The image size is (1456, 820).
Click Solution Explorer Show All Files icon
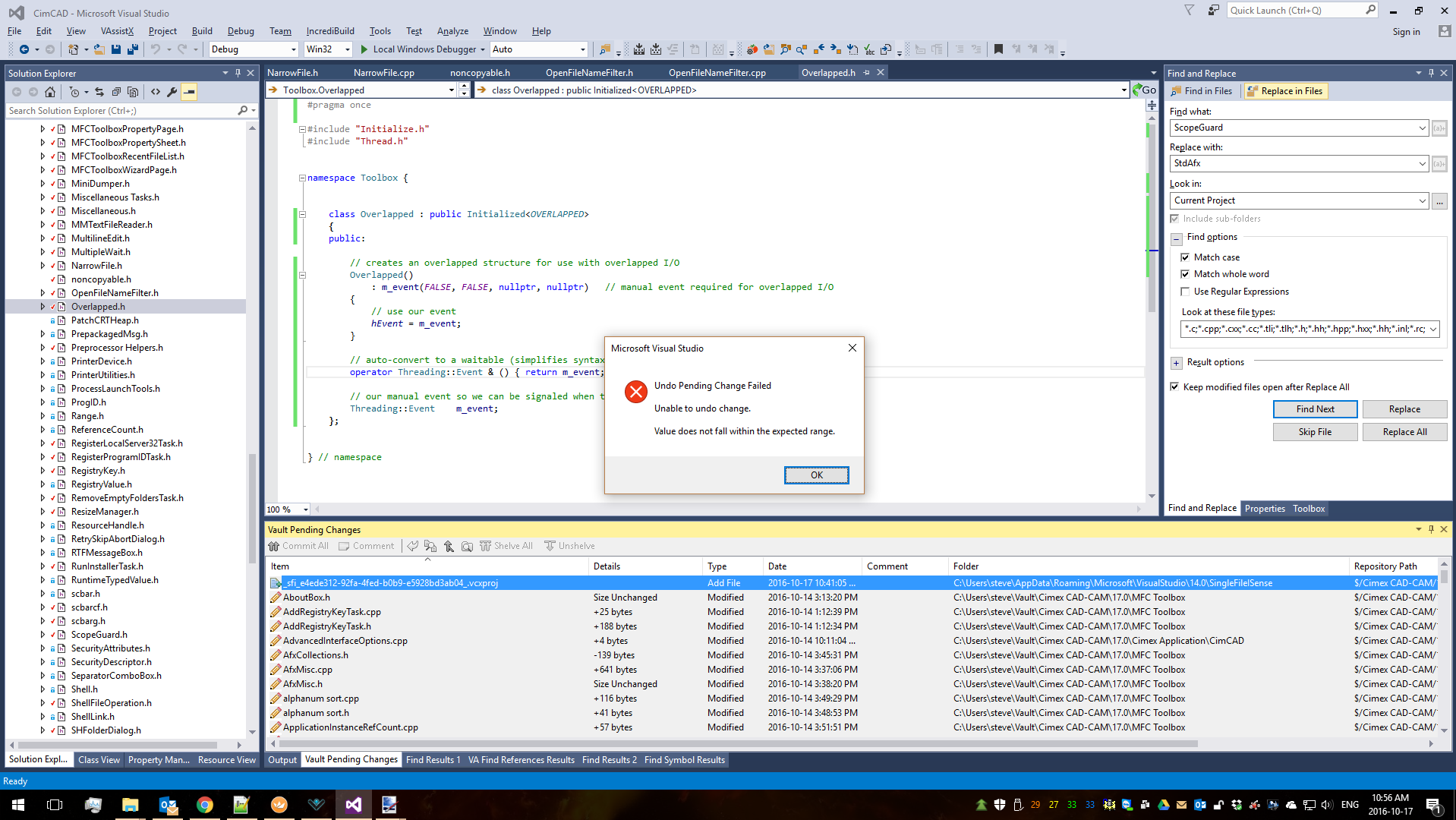[133, 92]
